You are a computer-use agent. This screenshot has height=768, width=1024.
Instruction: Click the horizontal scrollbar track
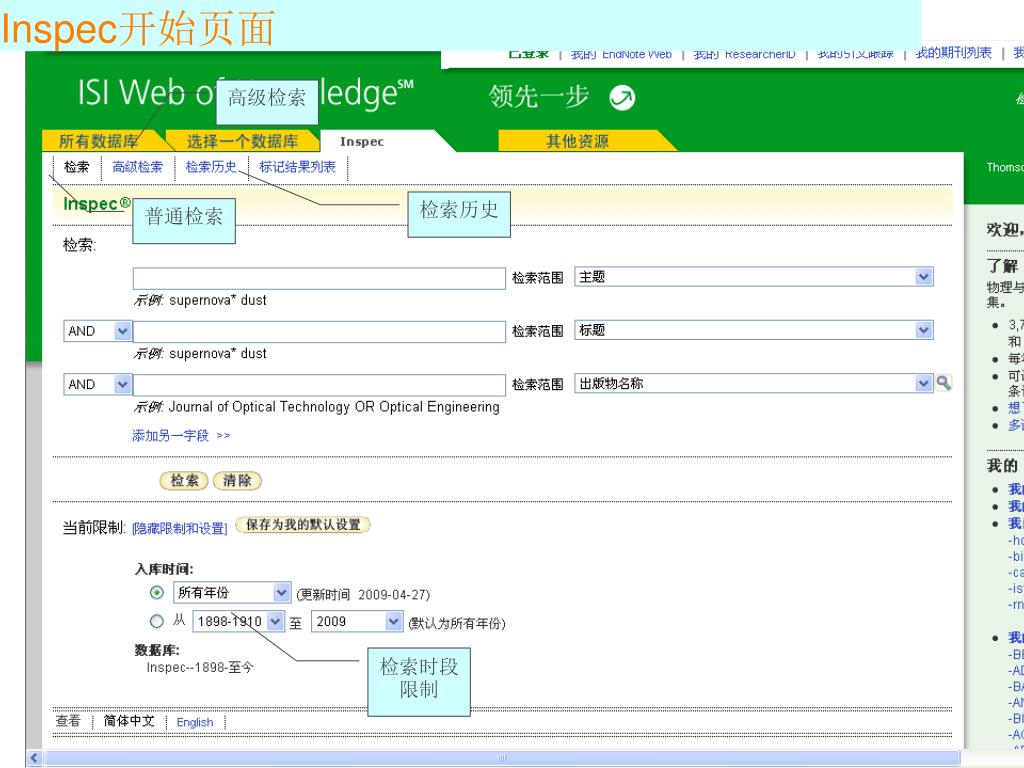coord(502,758)
